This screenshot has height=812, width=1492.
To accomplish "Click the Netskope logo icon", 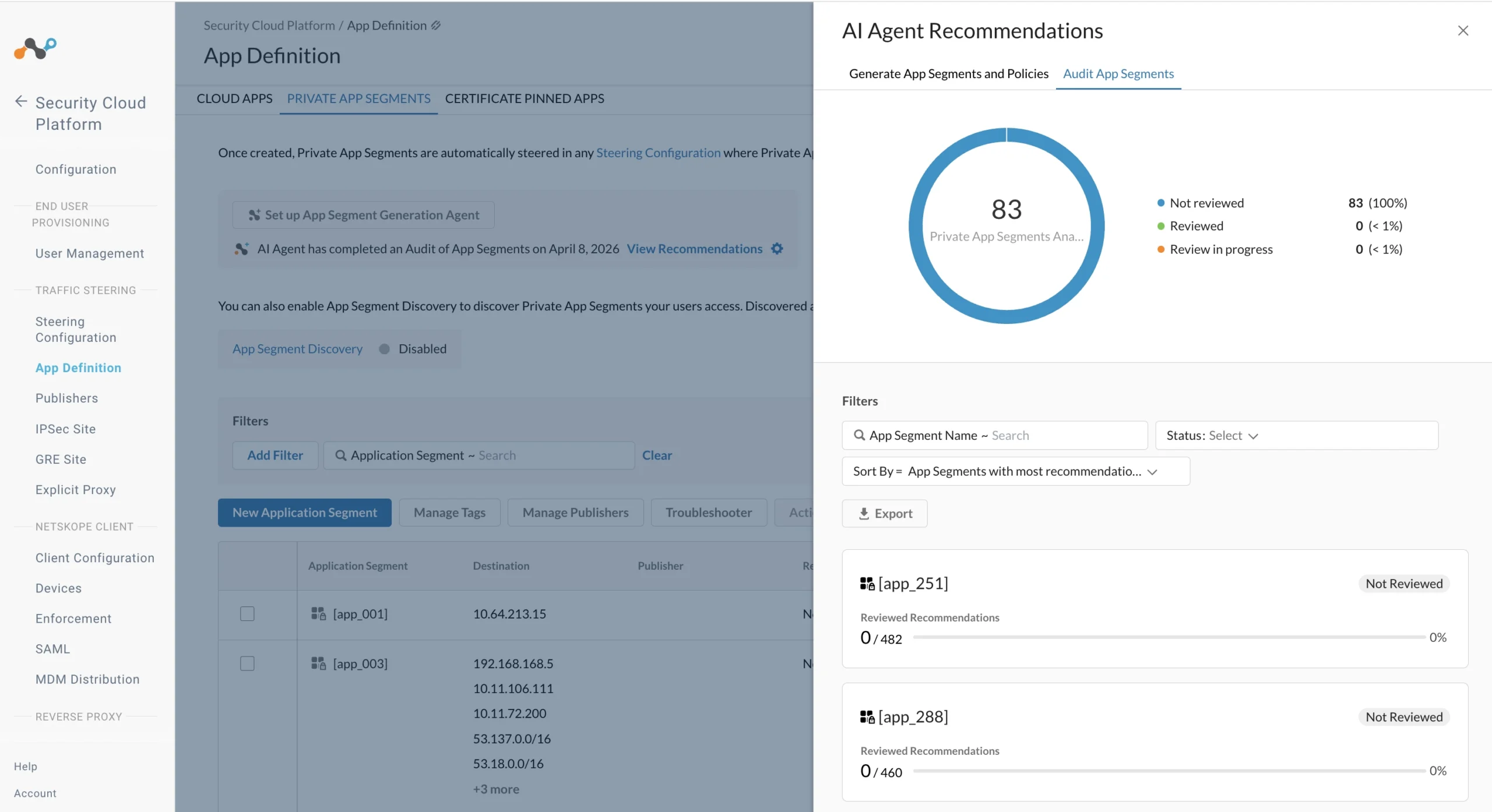I will [x=35, y=48].
